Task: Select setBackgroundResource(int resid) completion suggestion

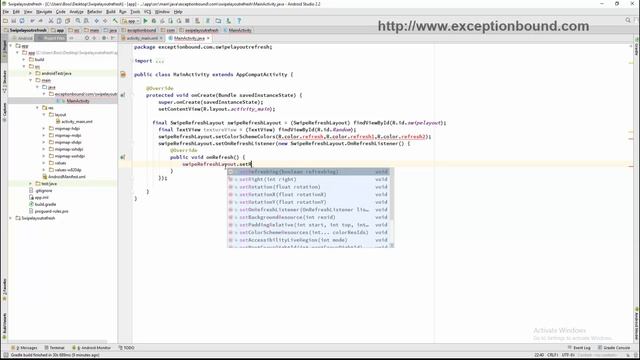Action: tap(308, 217)
